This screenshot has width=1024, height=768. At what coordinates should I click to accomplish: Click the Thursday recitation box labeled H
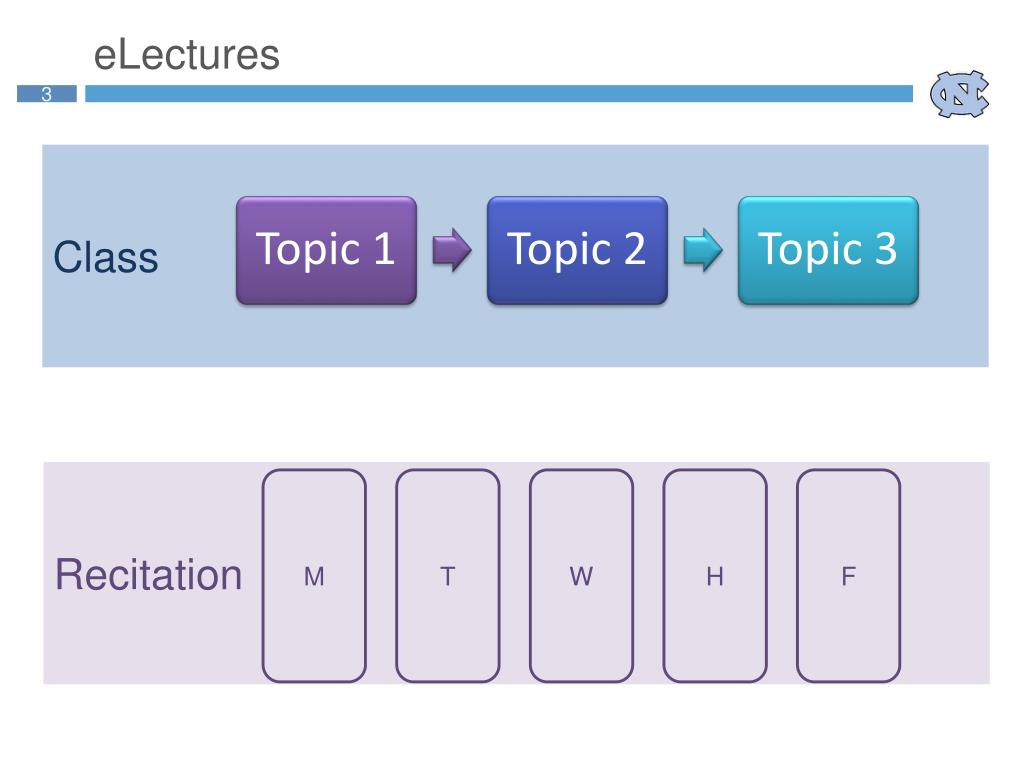coord(715,575)
